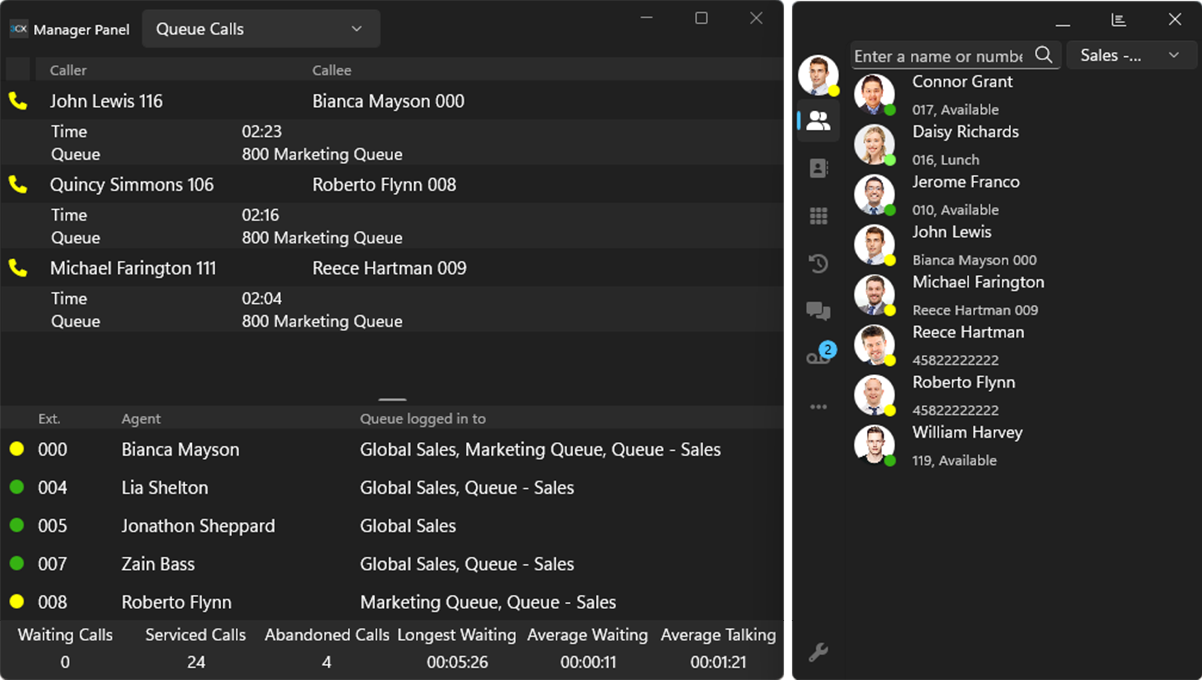Viewport: 1202px width, 680px height.
Task: Open the dialpad grid icon
Action: [x=818, y=216]
